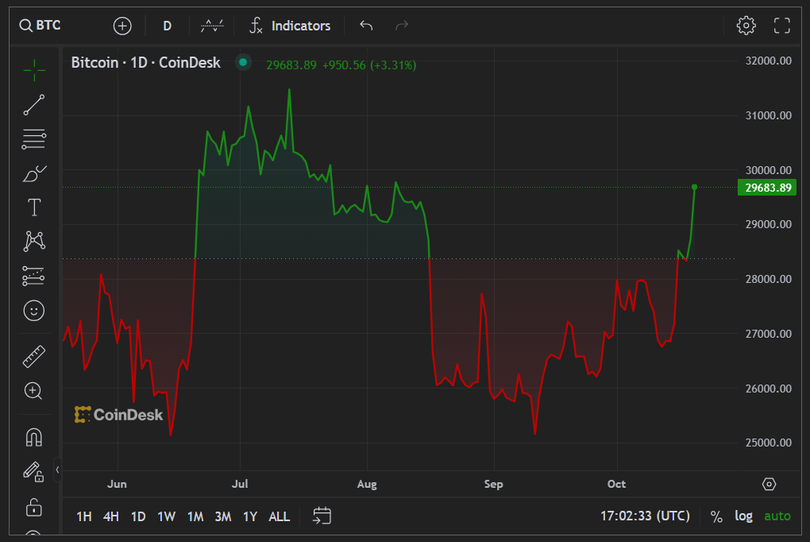Set range to 3M

[x=223, y=517]
